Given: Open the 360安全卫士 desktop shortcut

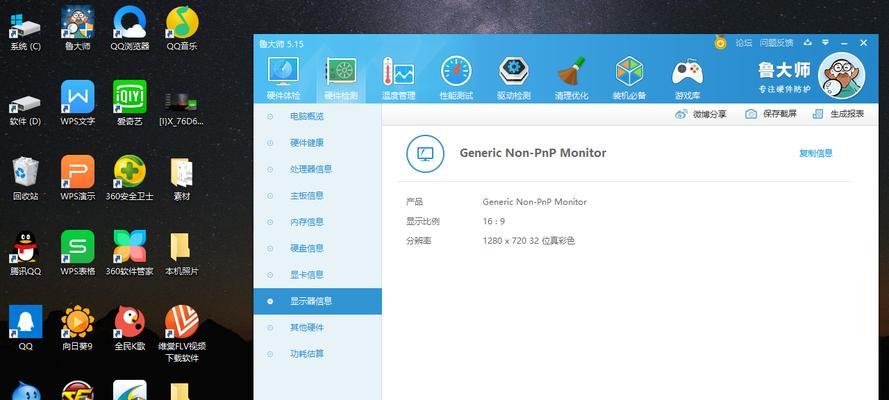Looking at the screenshot, I should (130, 178).
